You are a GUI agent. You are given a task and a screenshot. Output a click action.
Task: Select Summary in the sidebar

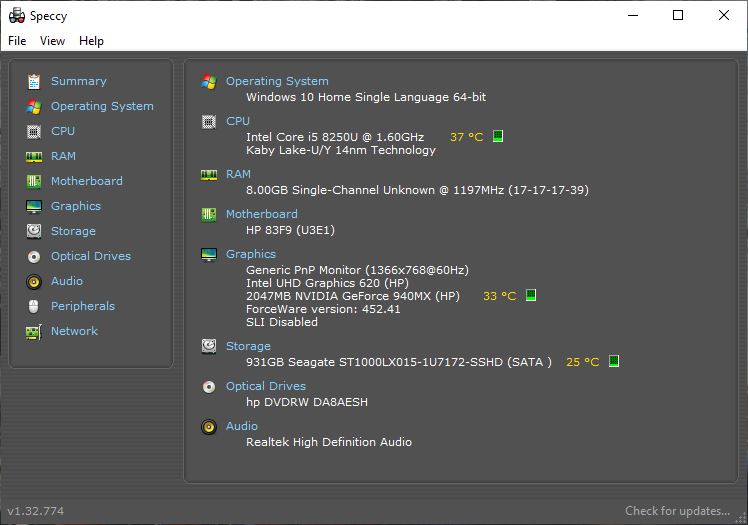pos(79,81)
